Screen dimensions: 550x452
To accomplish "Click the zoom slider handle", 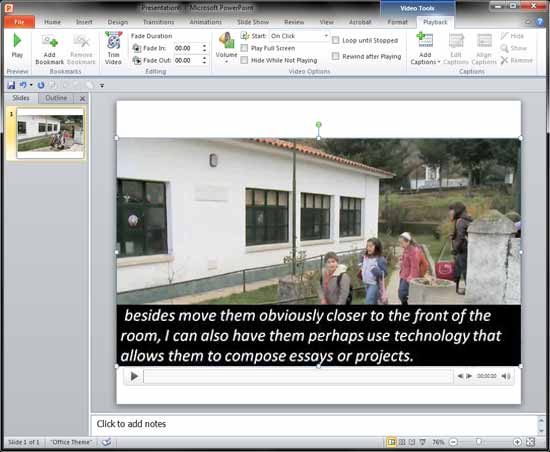I will (x=478, y=442).
